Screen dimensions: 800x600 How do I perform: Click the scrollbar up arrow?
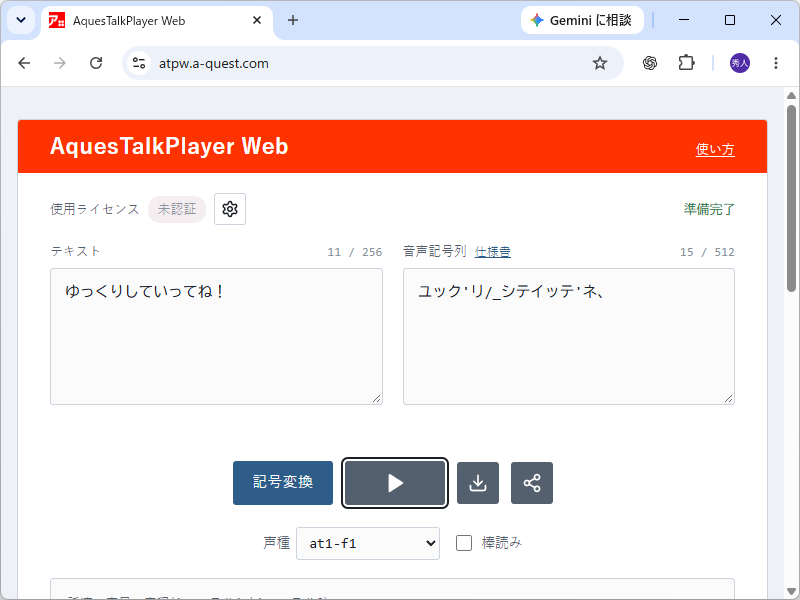tap(791, 95)
